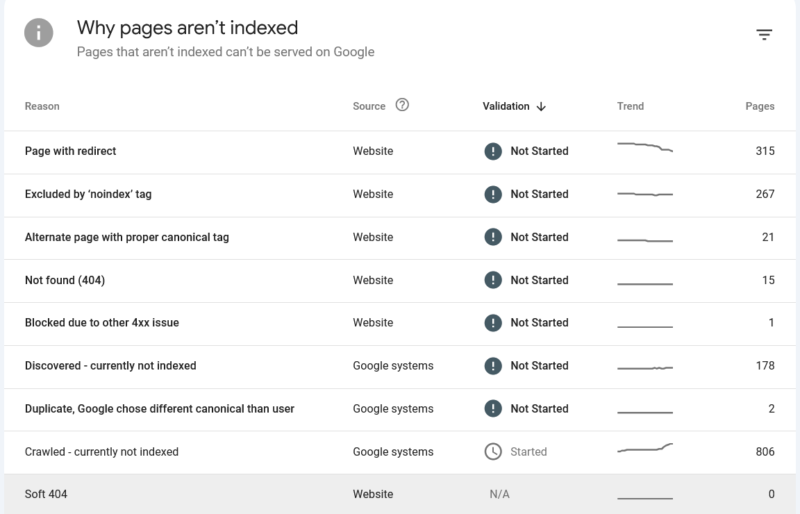Image resolution: width=800 pixels, height=514 pixels.
Task: Click Not Started text in Page with redirect row
Action: point(539,151)
